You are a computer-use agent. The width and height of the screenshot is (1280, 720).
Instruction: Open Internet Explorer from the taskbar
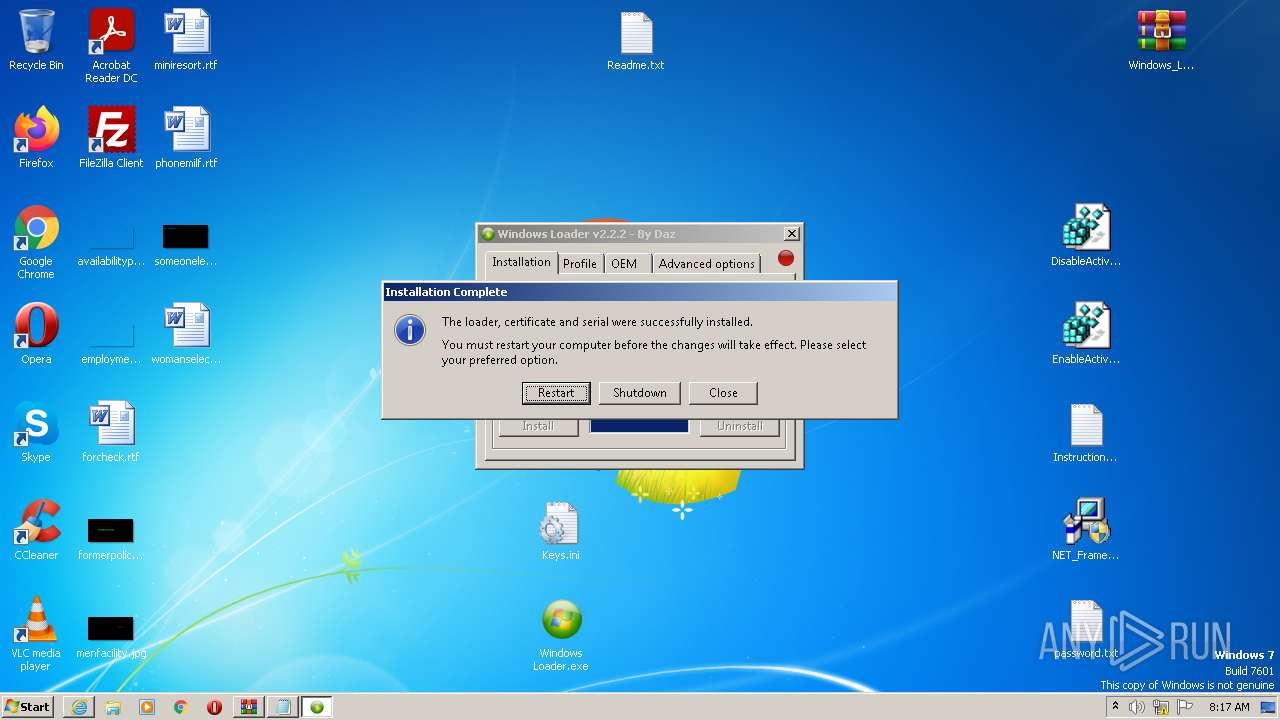pos(79,707)
